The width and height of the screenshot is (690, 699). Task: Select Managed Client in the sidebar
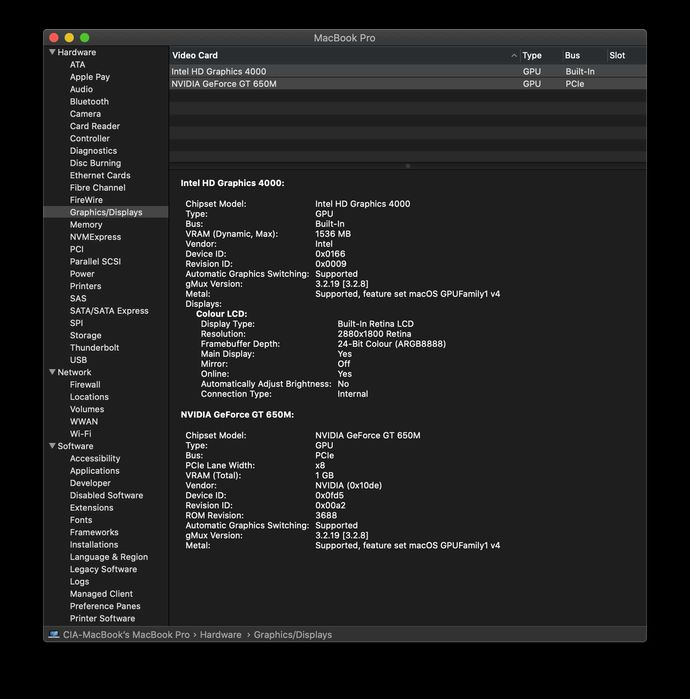point(101,594)
